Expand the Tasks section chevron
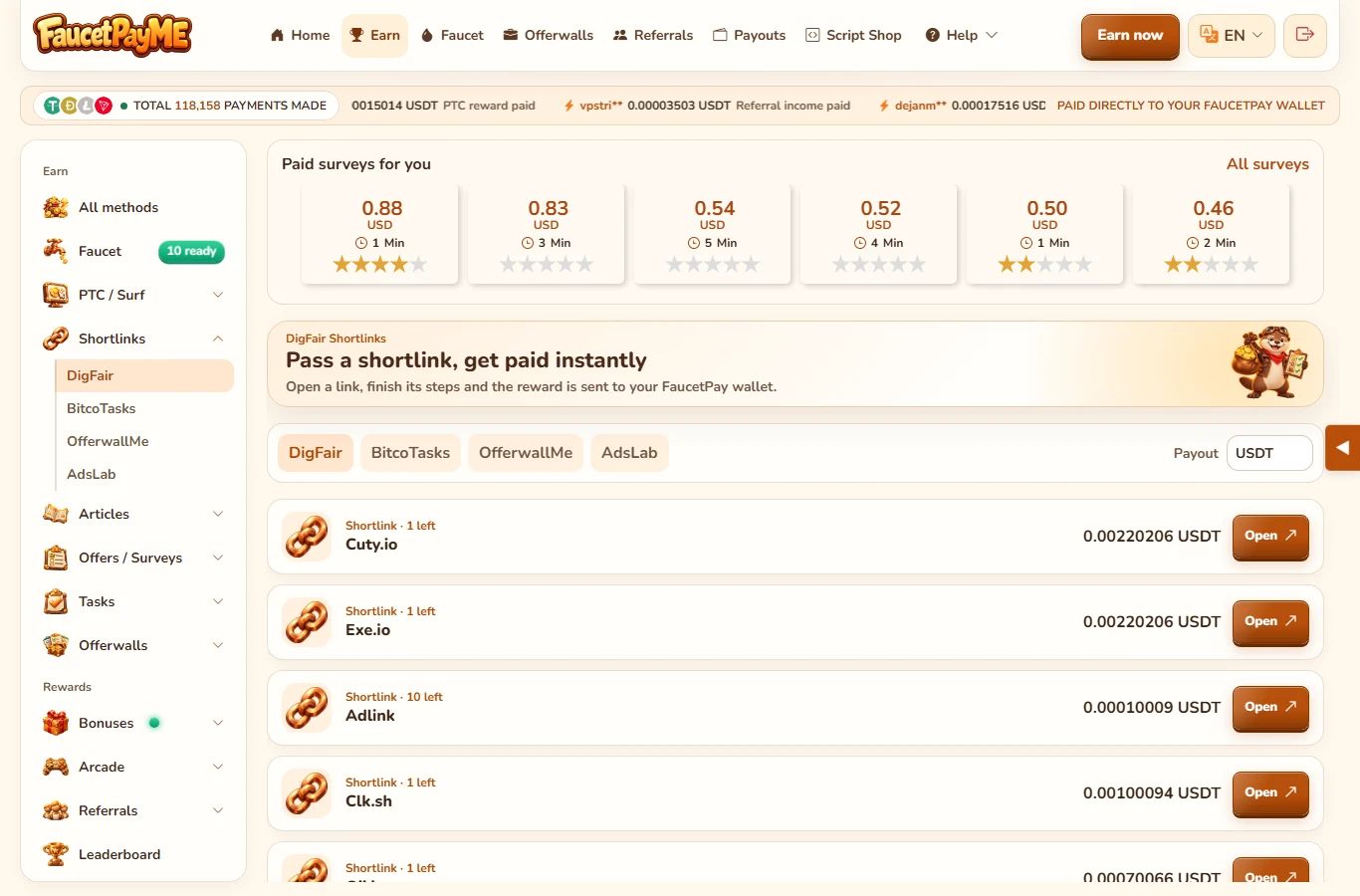The width and height of the screenshot is (1360, 896). point(218,601)
